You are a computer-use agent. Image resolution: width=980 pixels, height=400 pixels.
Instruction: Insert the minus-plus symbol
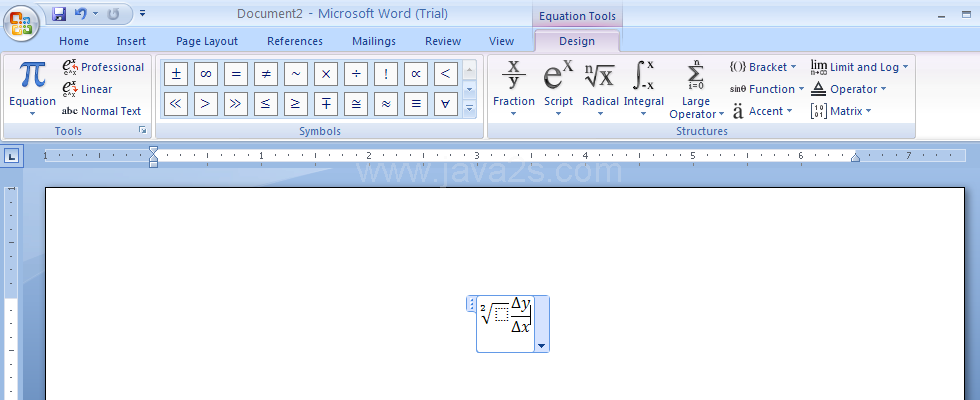(x=326, y=104)
